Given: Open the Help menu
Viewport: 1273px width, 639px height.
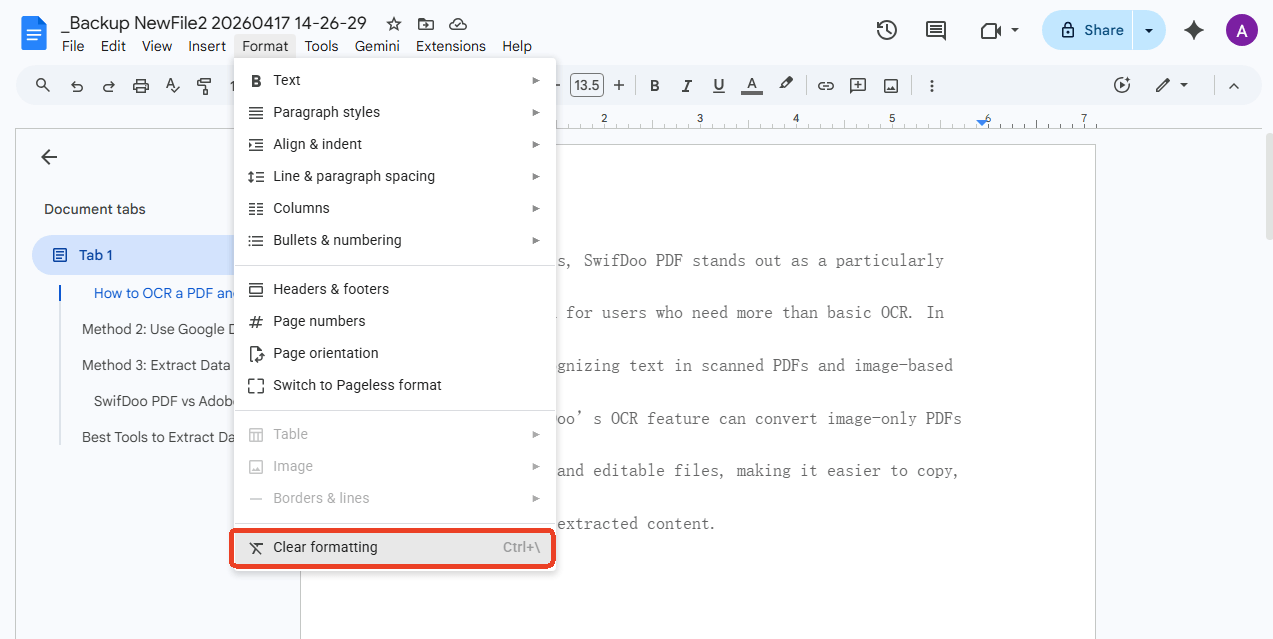Looking at the screenshot, I should click(x=517, y=46).
